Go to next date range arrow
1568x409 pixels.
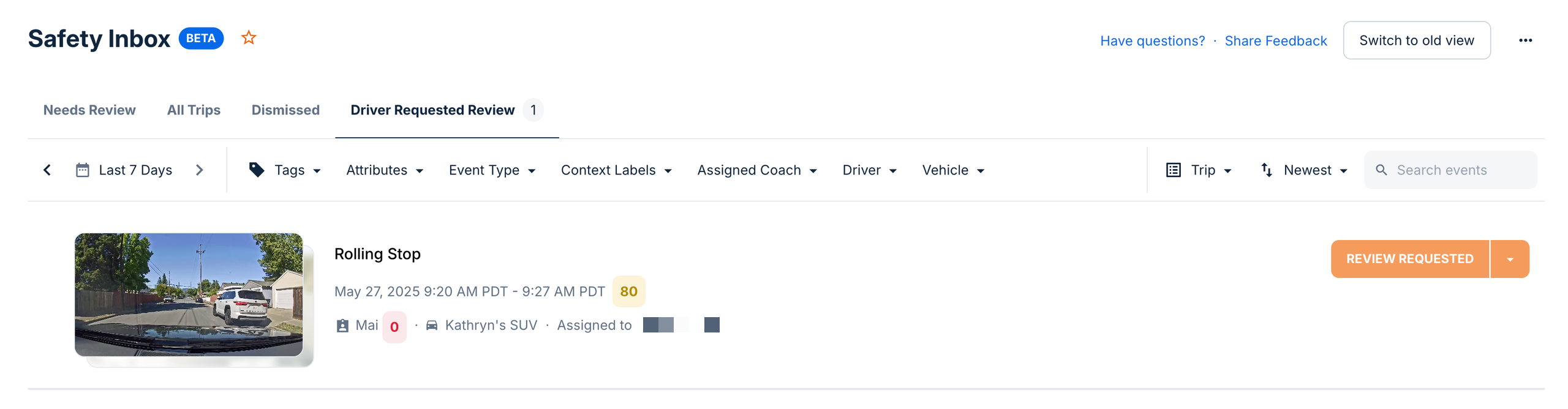click(x=199, y=170)
